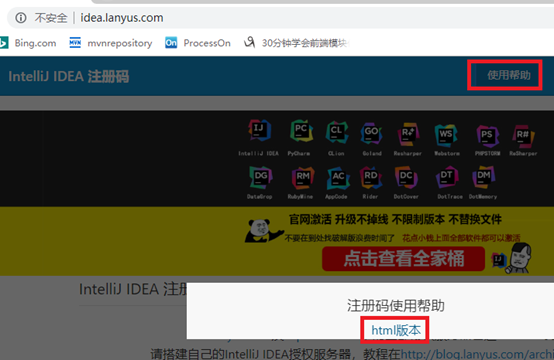Click the AppCode product icon
The height and width of the screenshot is (360, 554).
(338, 178)
